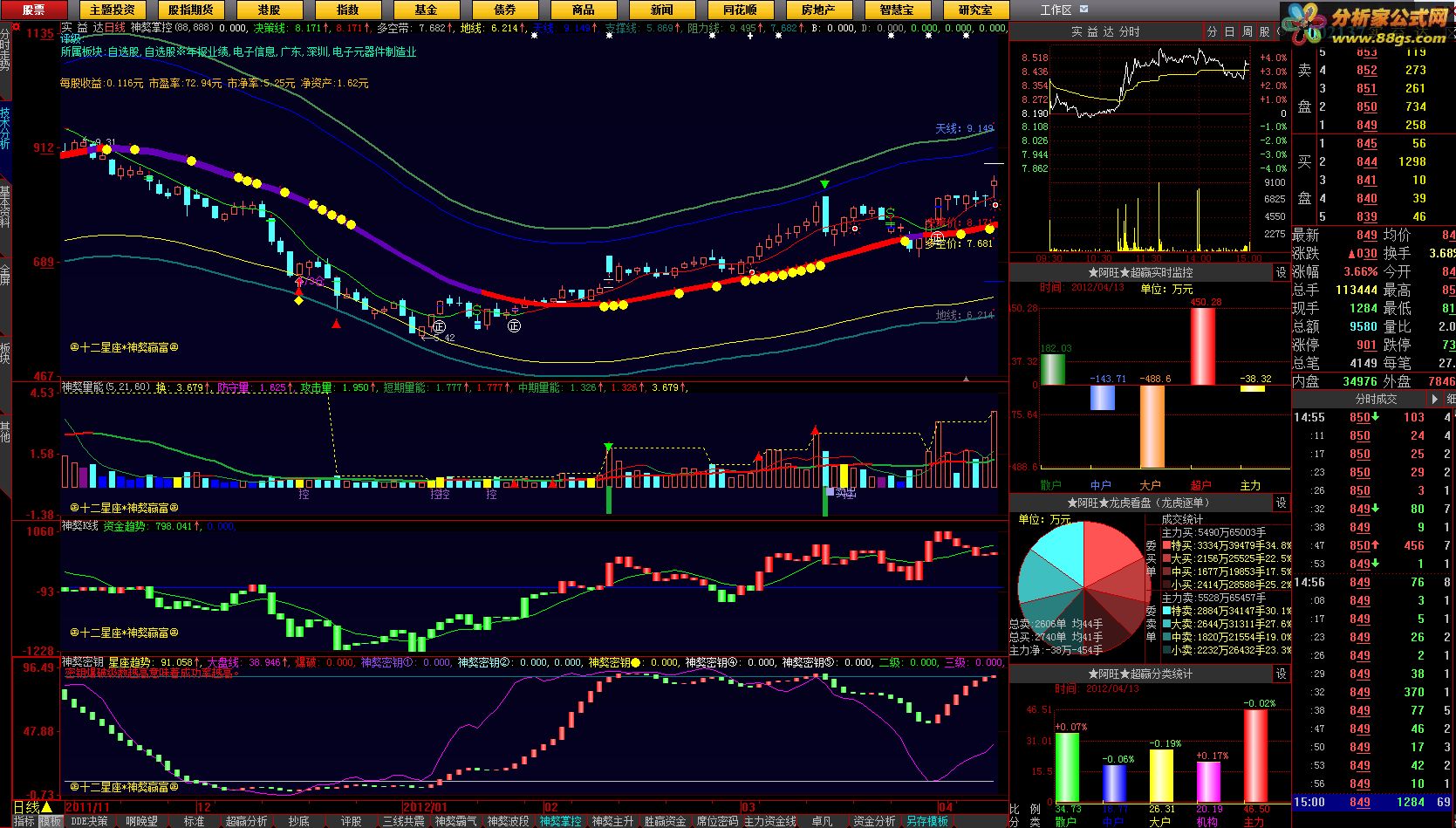The image size is (1456, 828).
Task: Open the 股指期货 top tab
Action: pyautogui.click(x=190, y=10)
